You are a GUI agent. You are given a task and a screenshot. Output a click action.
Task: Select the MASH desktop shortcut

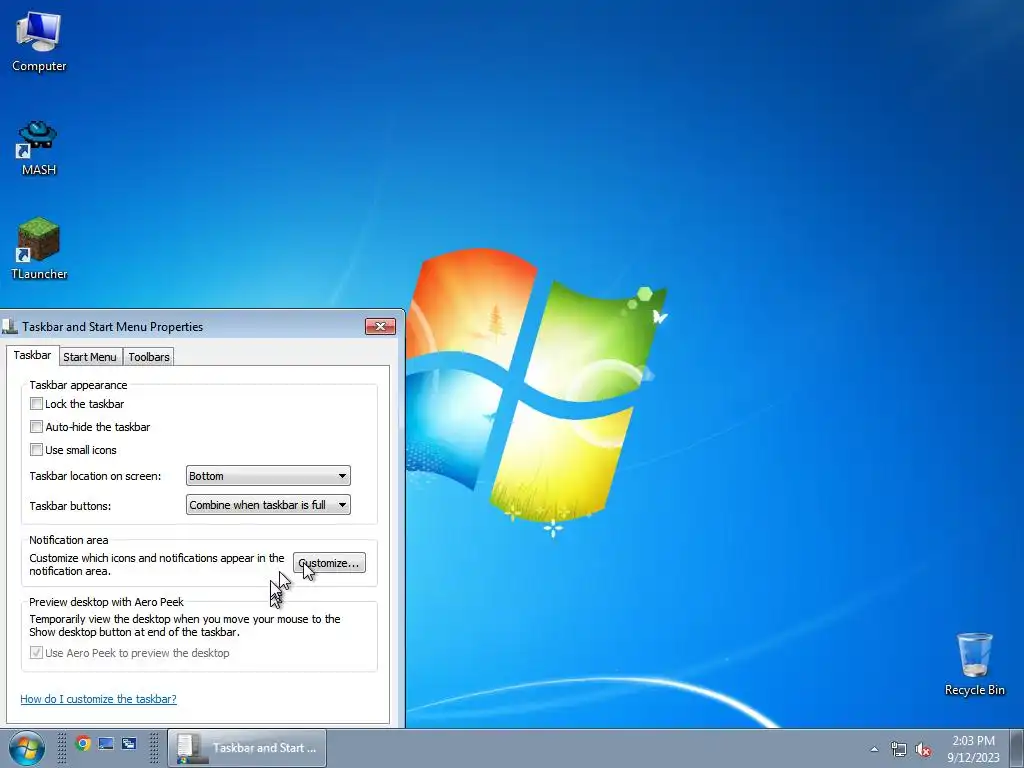click(39, 148)
